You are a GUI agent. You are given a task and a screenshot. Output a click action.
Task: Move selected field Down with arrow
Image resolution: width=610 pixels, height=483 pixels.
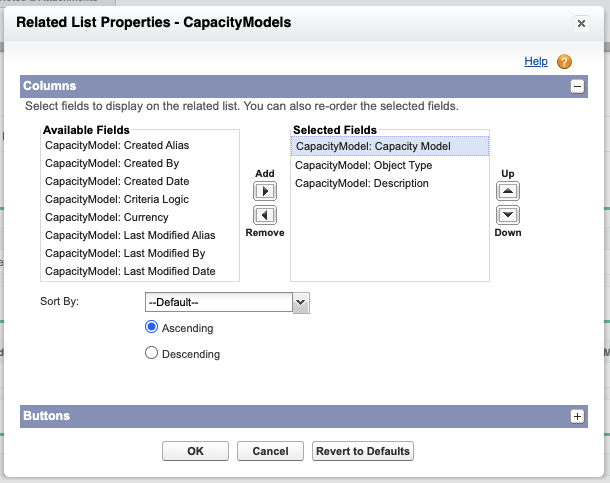coord(508,215)
